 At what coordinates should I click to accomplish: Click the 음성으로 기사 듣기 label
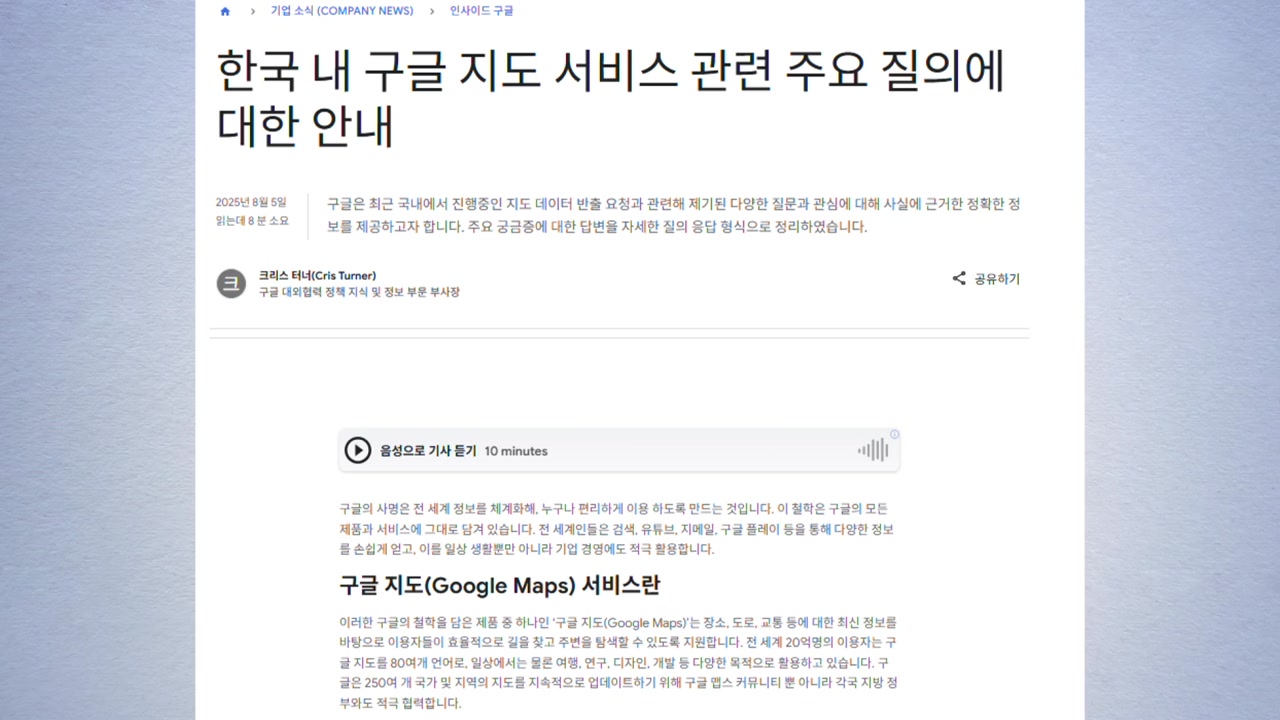pyautogui.click(x=428, y=451)
